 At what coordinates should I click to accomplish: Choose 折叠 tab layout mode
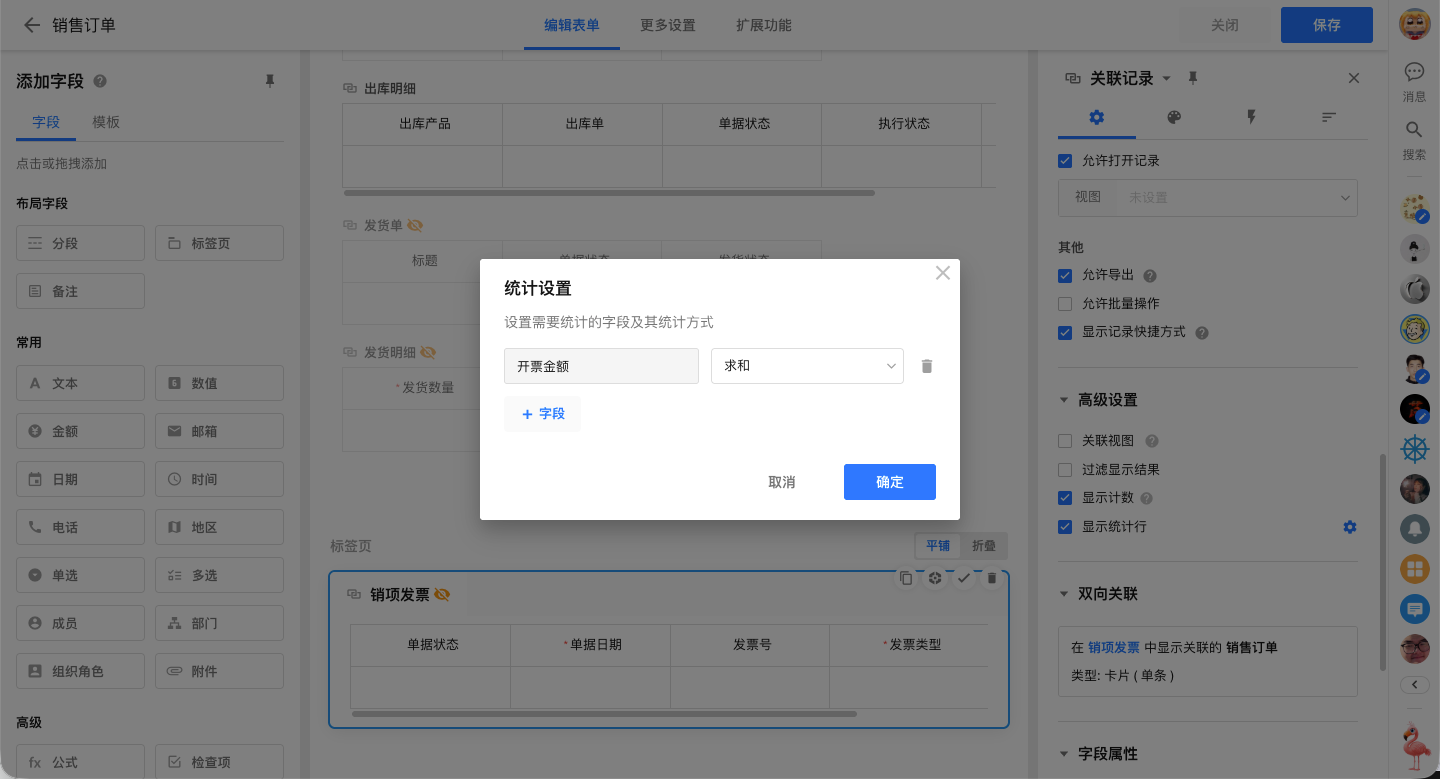point(984,546)
